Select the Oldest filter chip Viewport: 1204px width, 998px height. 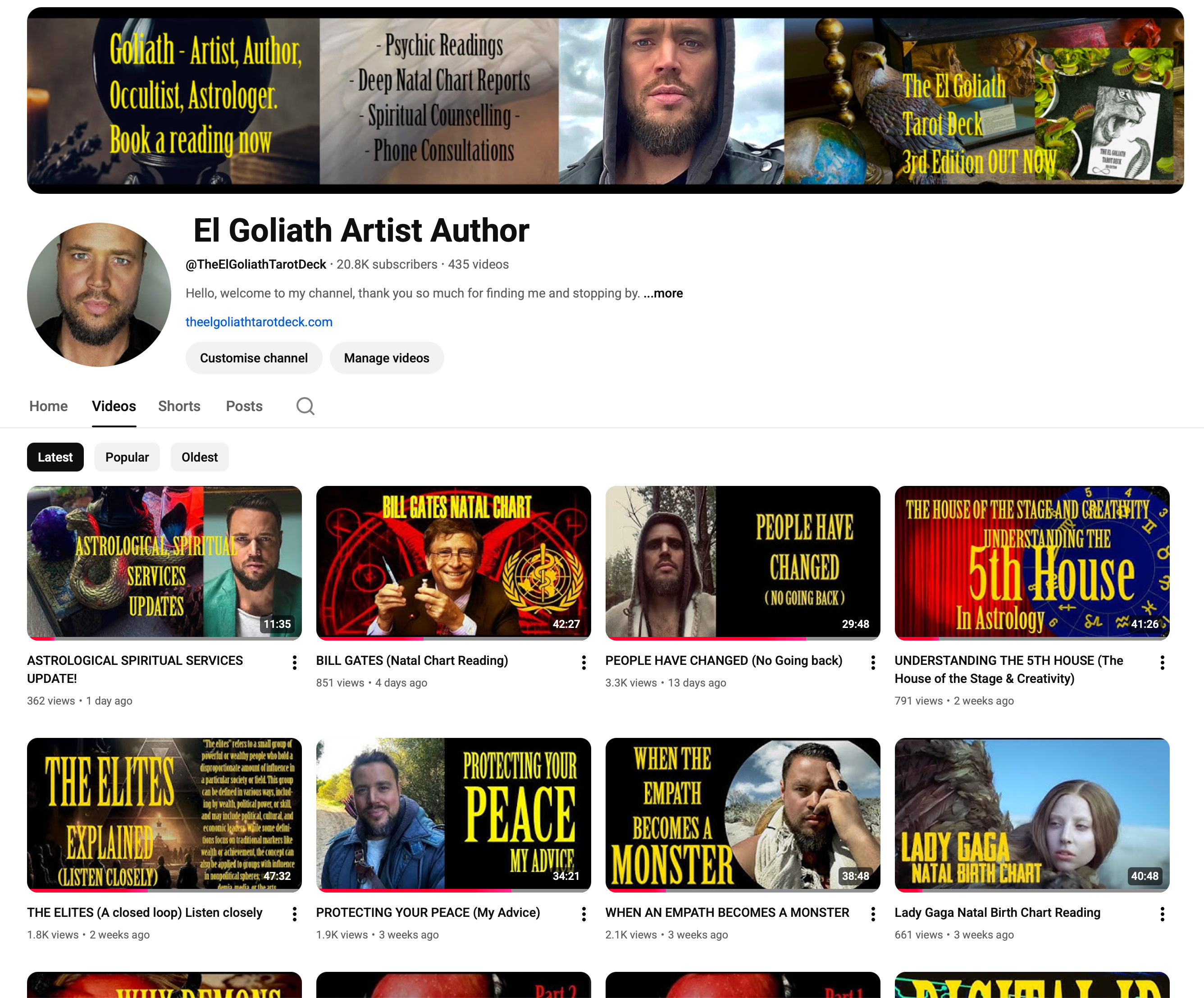point(200,457)
